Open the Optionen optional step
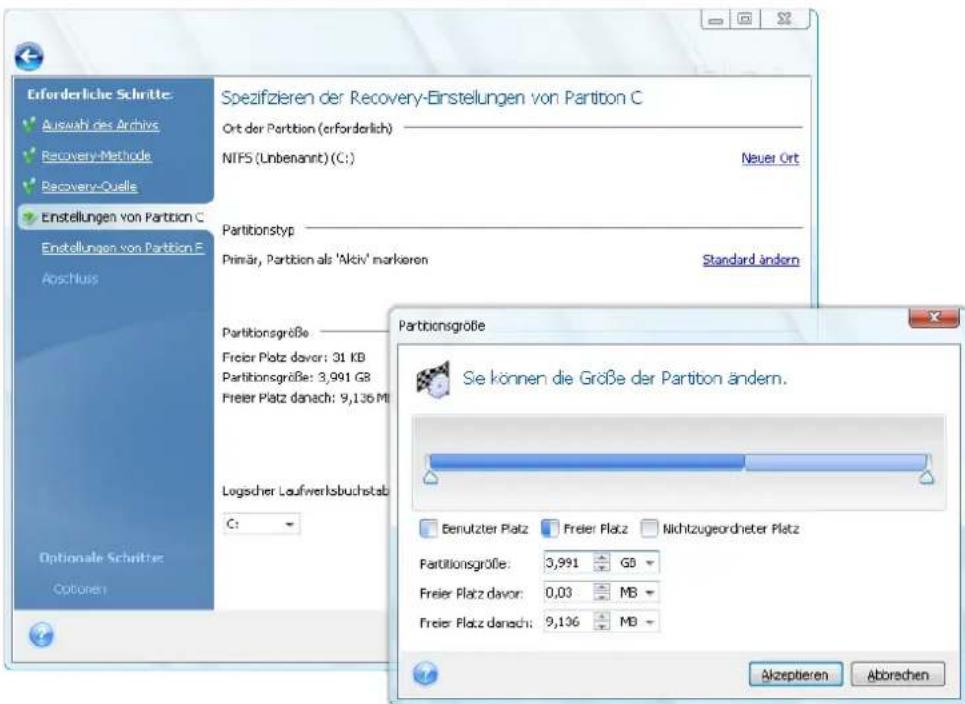 pyautogui.click(x=80, y=589)
